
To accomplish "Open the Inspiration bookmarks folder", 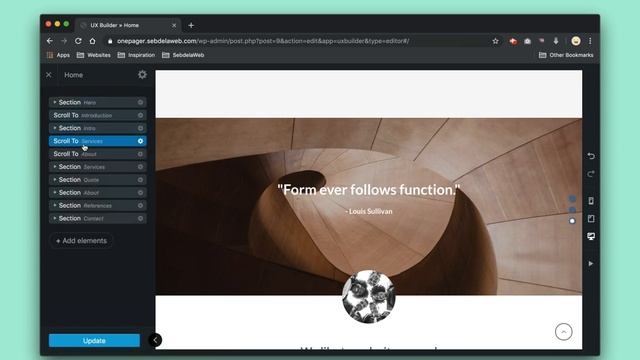I will click(x=136, y=55).
